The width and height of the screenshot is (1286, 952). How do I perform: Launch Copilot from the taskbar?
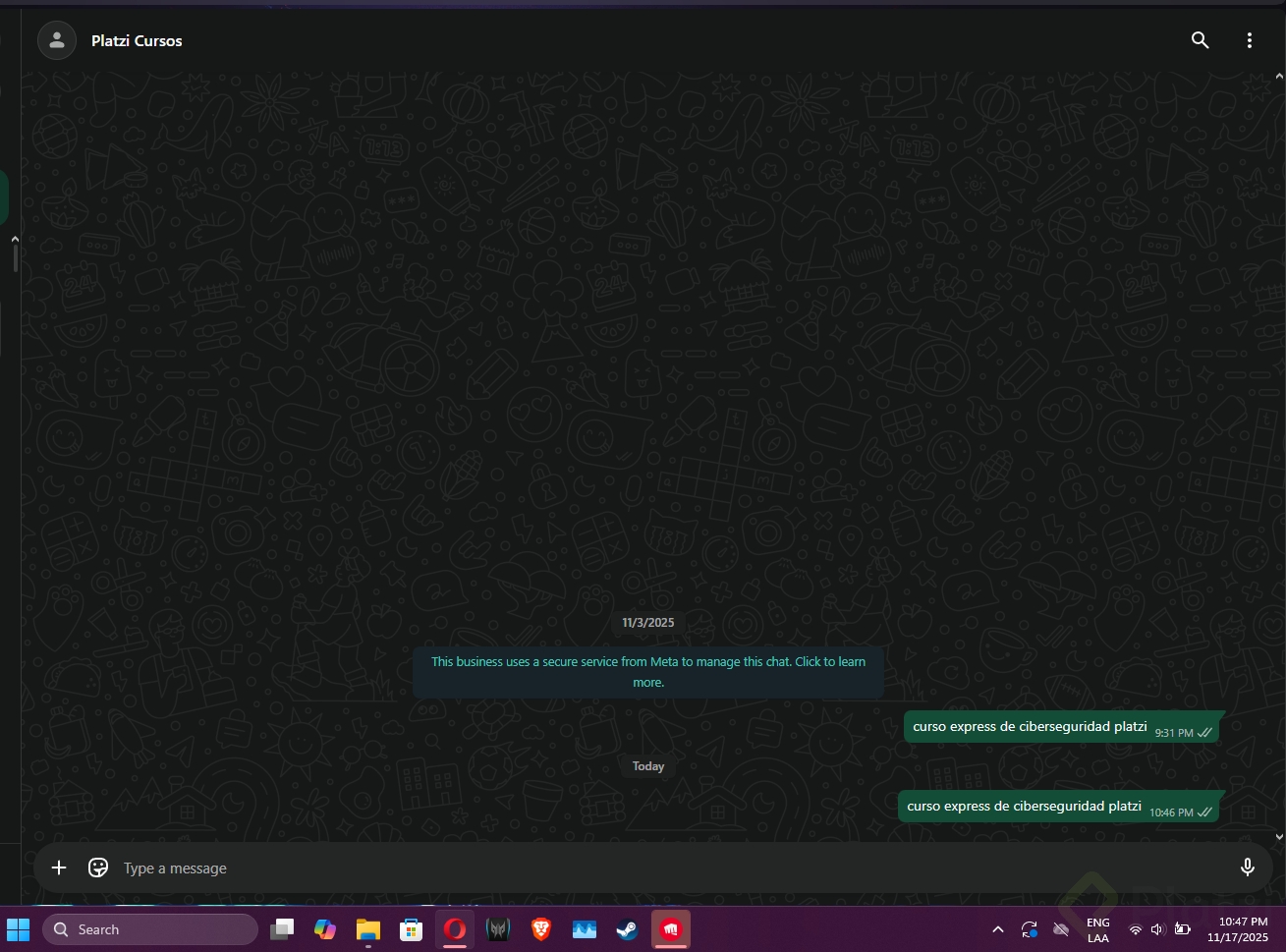tap(325, 929)
